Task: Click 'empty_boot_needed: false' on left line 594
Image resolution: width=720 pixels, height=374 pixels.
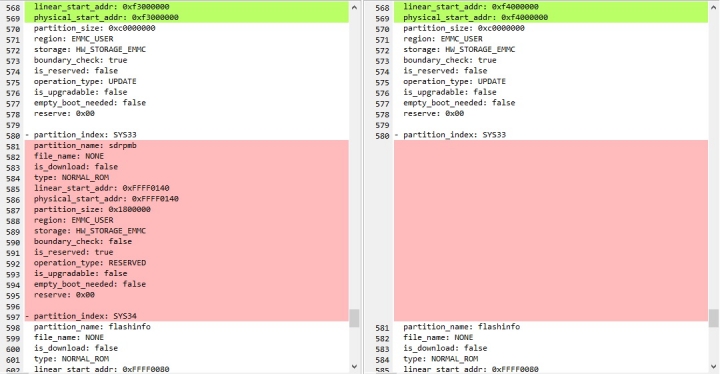Action: pyautogui.click(x=90, y=284)
